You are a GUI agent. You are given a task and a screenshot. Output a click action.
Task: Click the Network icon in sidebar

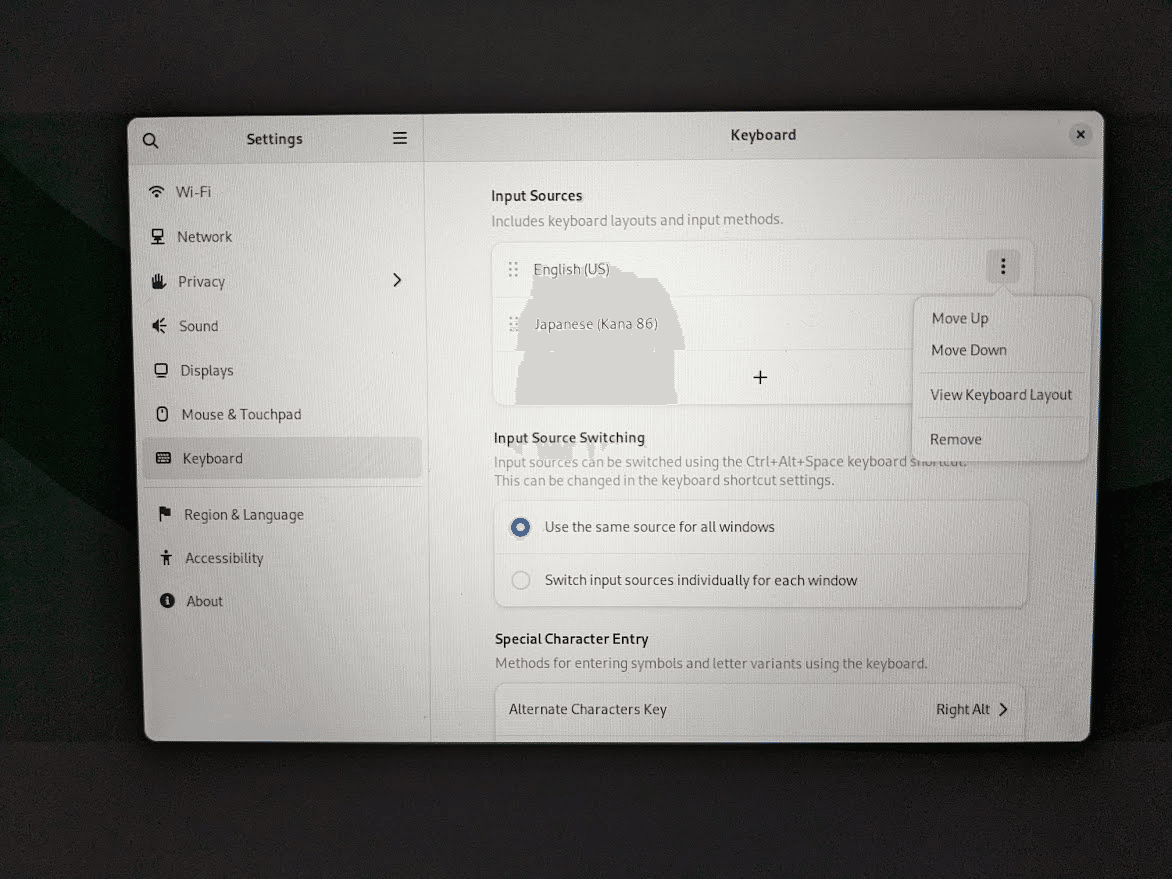coord(158,236)
